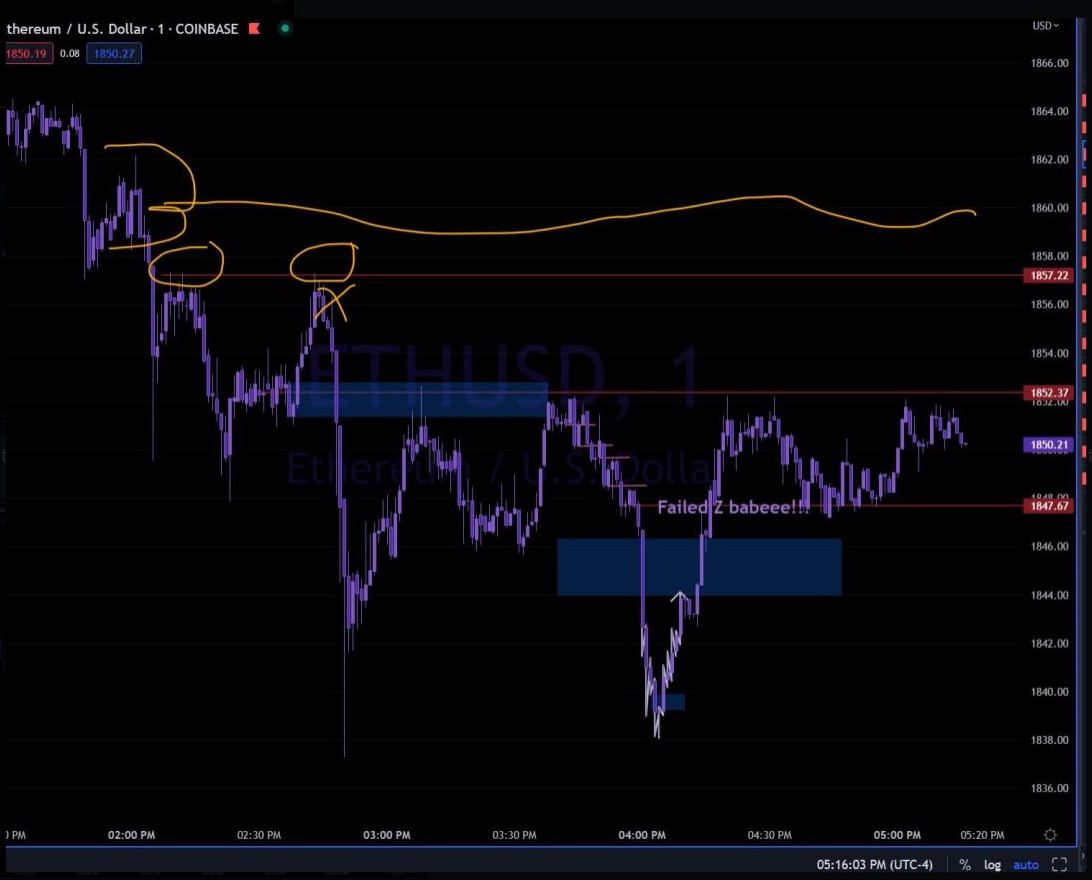This screenshot has width=1092, height=880.
Task: Toggle auto scale mode
Action: click(x=1025, y=865)
